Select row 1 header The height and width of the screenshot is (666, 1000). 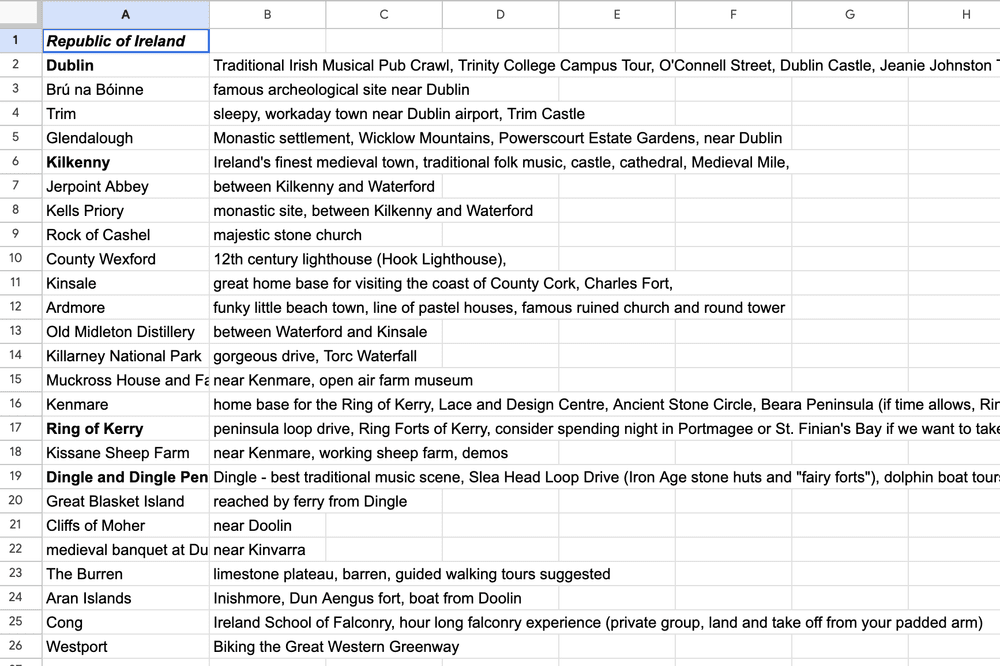coord(21,41)
